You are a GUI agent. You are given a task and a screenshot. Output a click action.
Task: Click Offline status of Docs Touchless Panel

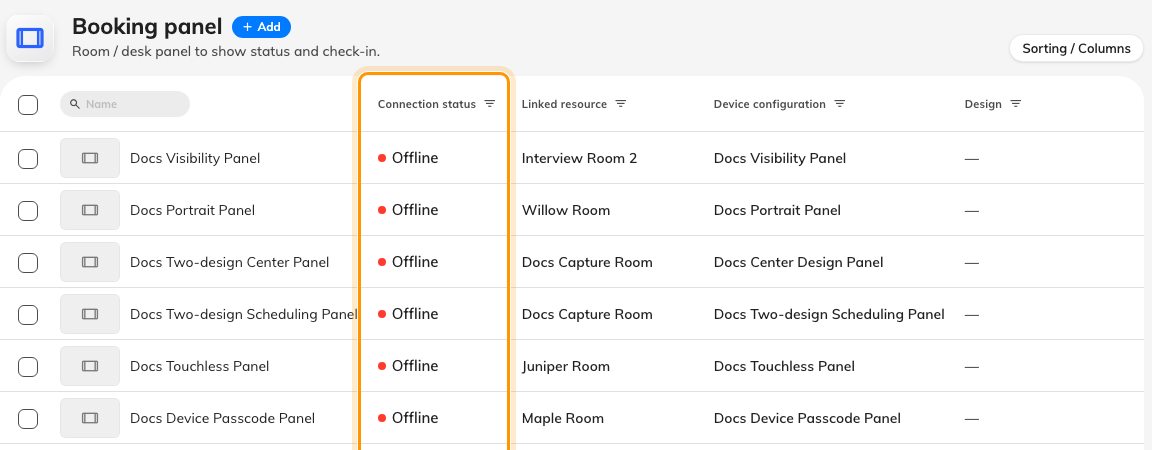408,366
